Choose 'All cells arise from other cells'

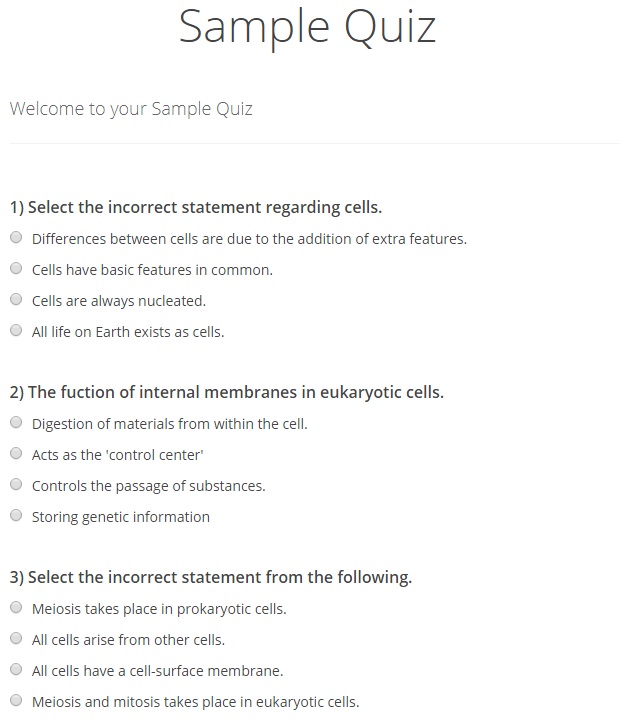(16, 639)
